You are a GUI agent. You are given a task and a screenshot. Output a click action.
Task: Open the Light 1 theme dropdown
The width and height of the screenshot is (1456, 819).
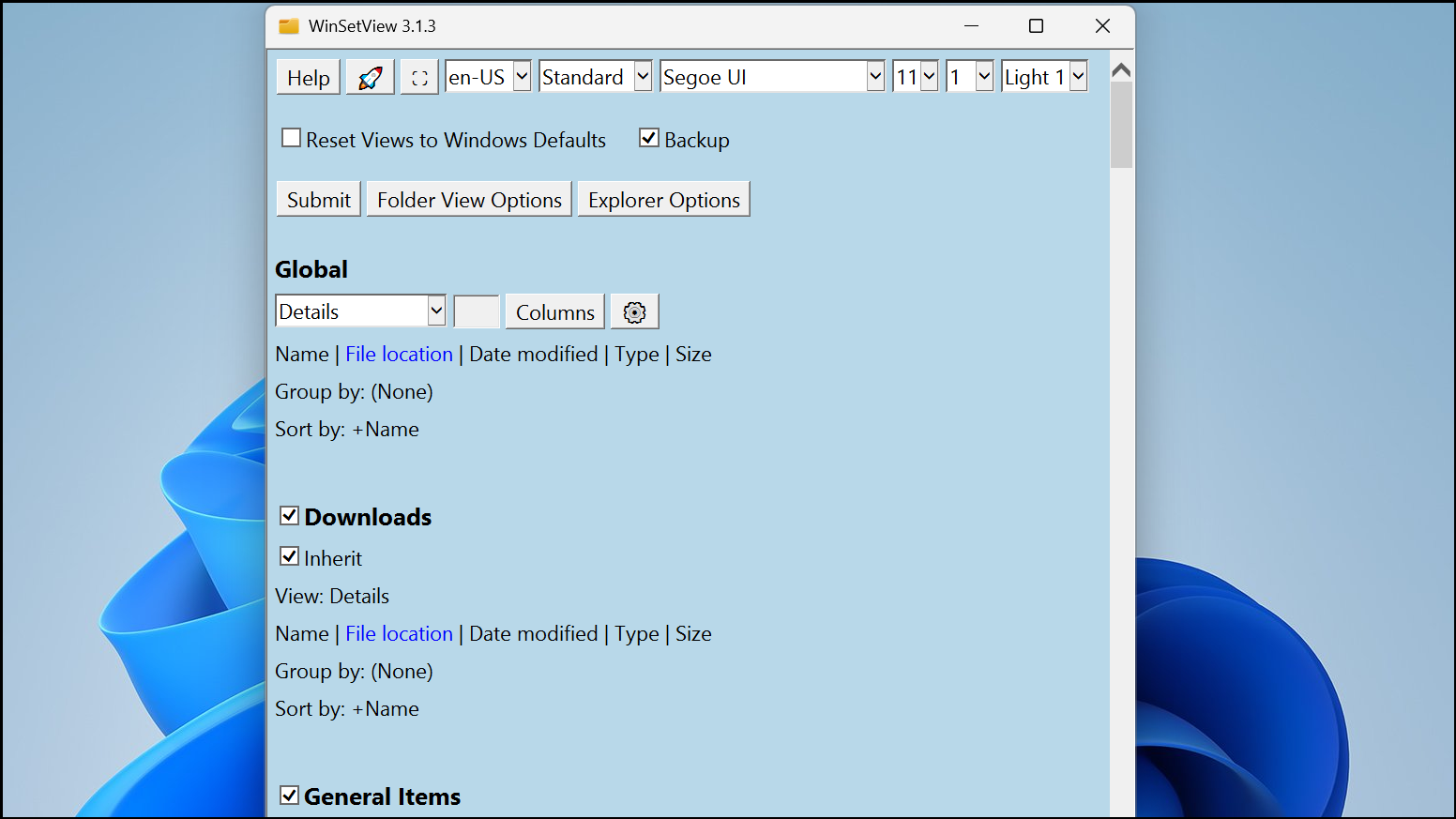pyautogui.click(x=1044, y=77)
